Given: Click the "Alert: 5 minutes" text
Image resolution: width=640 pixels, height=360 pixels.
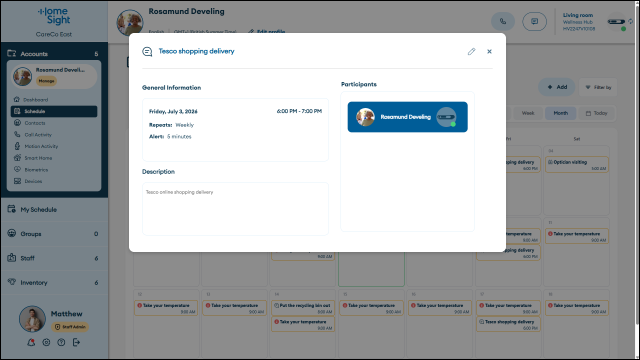Looking at the screenshot, I should point(170,136).
